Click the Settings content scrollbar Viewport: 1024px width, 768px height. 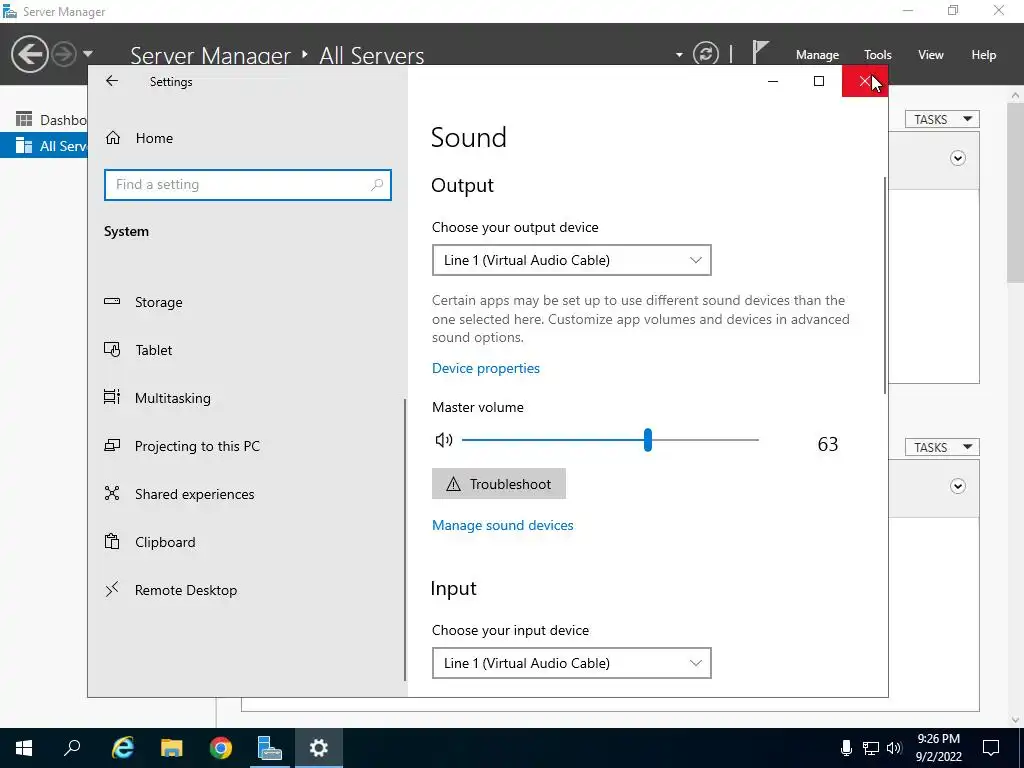pos(885,285)
